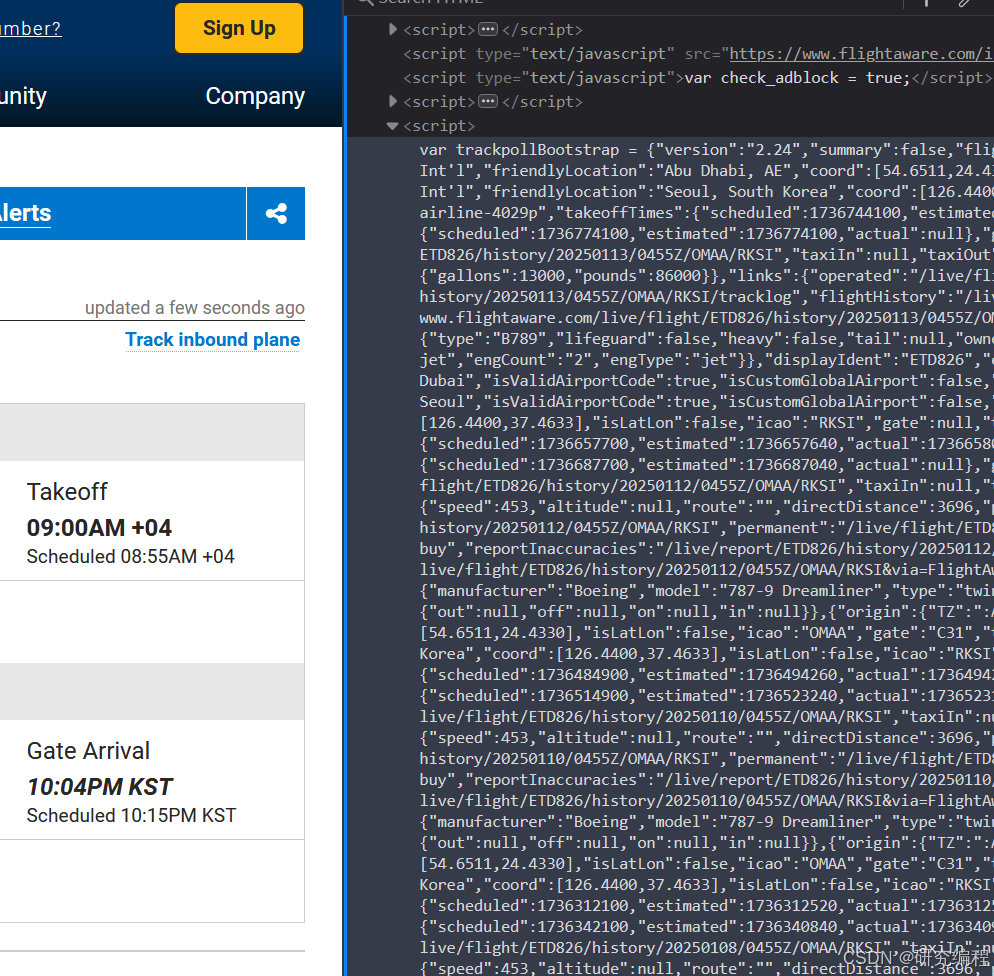
Task: Click the code line with scheduled 1736342100
Action: pos(706,927)
